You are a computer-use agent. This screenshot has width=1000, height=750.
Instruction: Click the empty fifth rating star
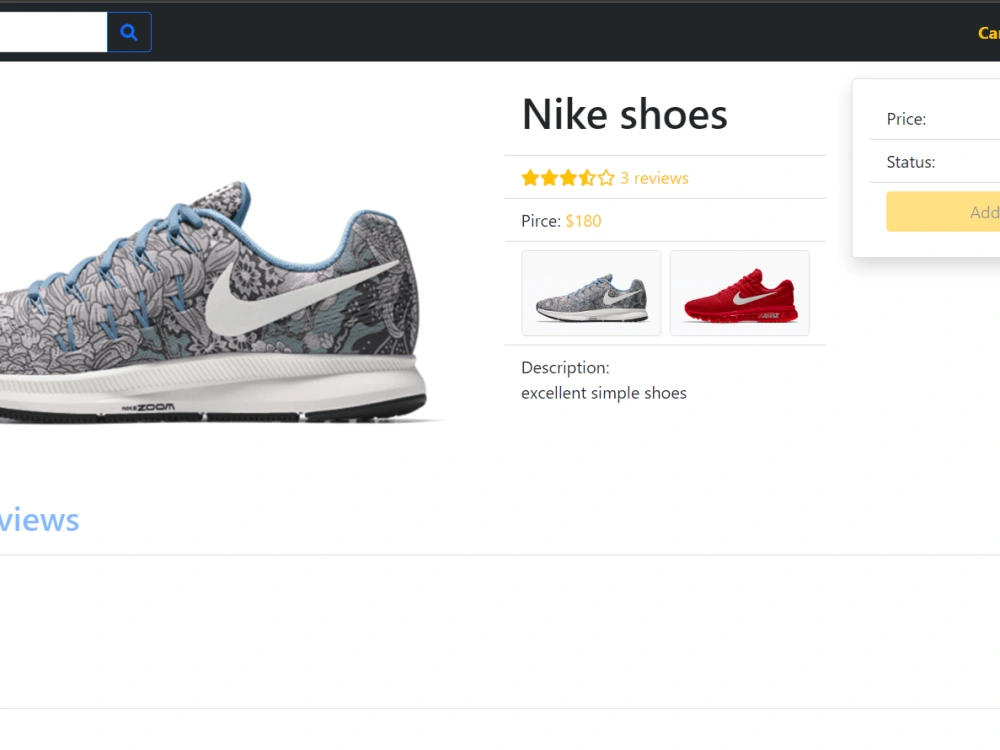click(x=606, y=178)
